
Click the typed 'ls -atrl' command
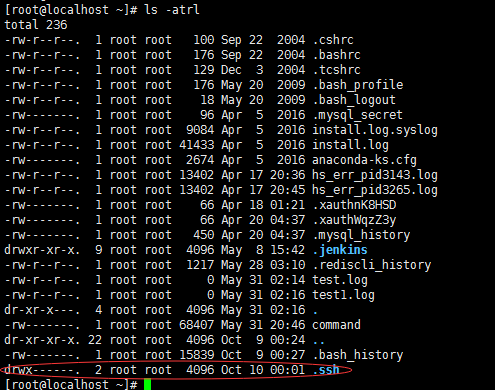coord(172,10)
